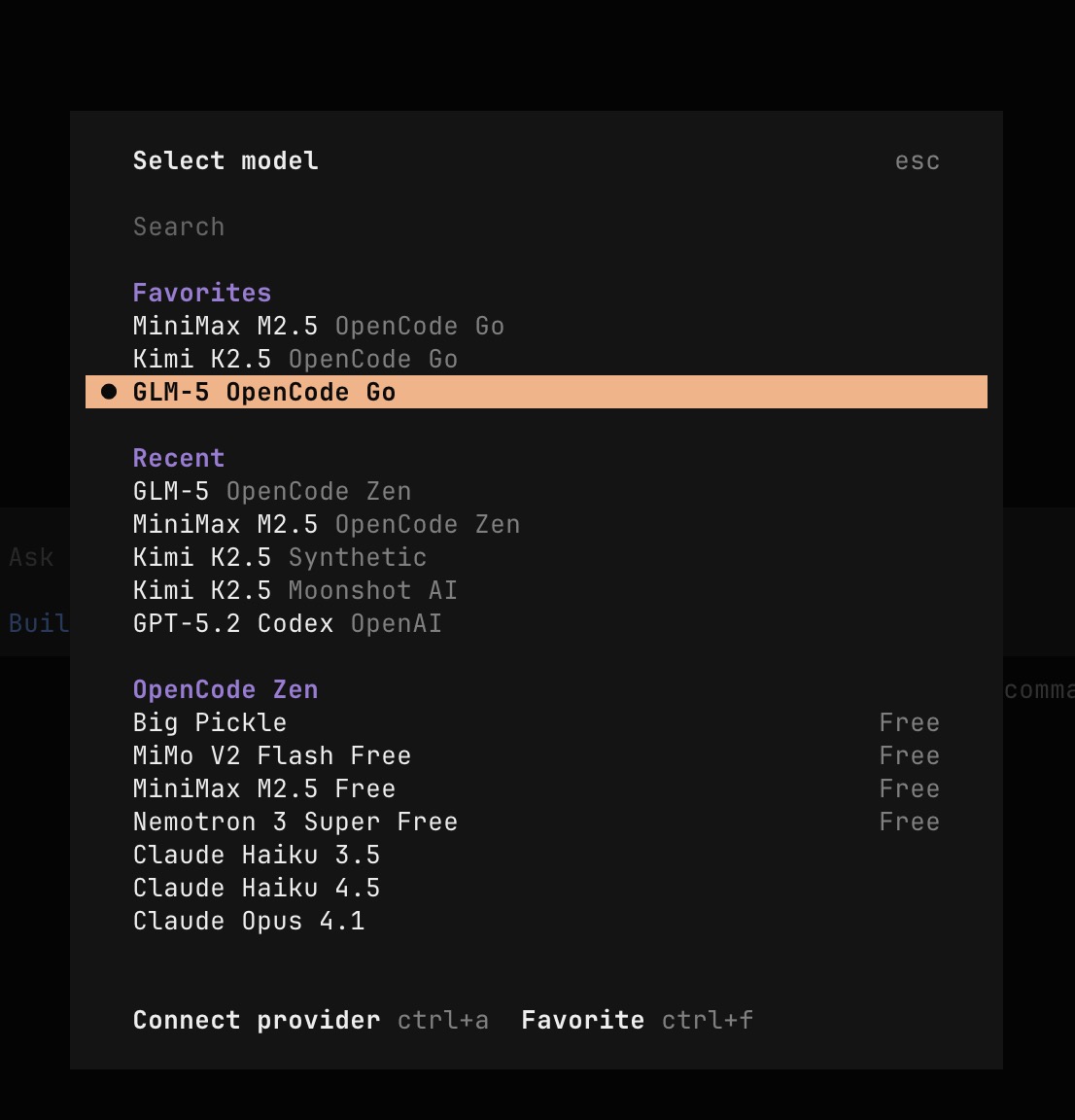Choose MiMo V2 Flash Free model

point(271,755)
